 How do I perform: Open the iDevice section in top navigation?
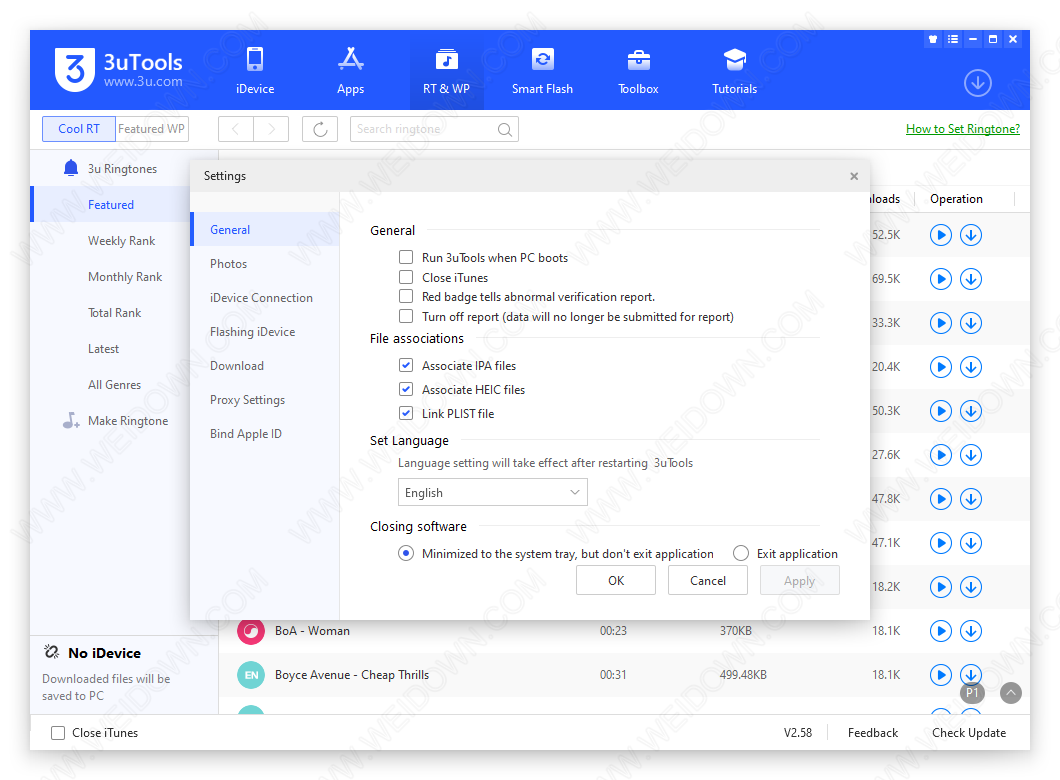(x=255, y=71)
